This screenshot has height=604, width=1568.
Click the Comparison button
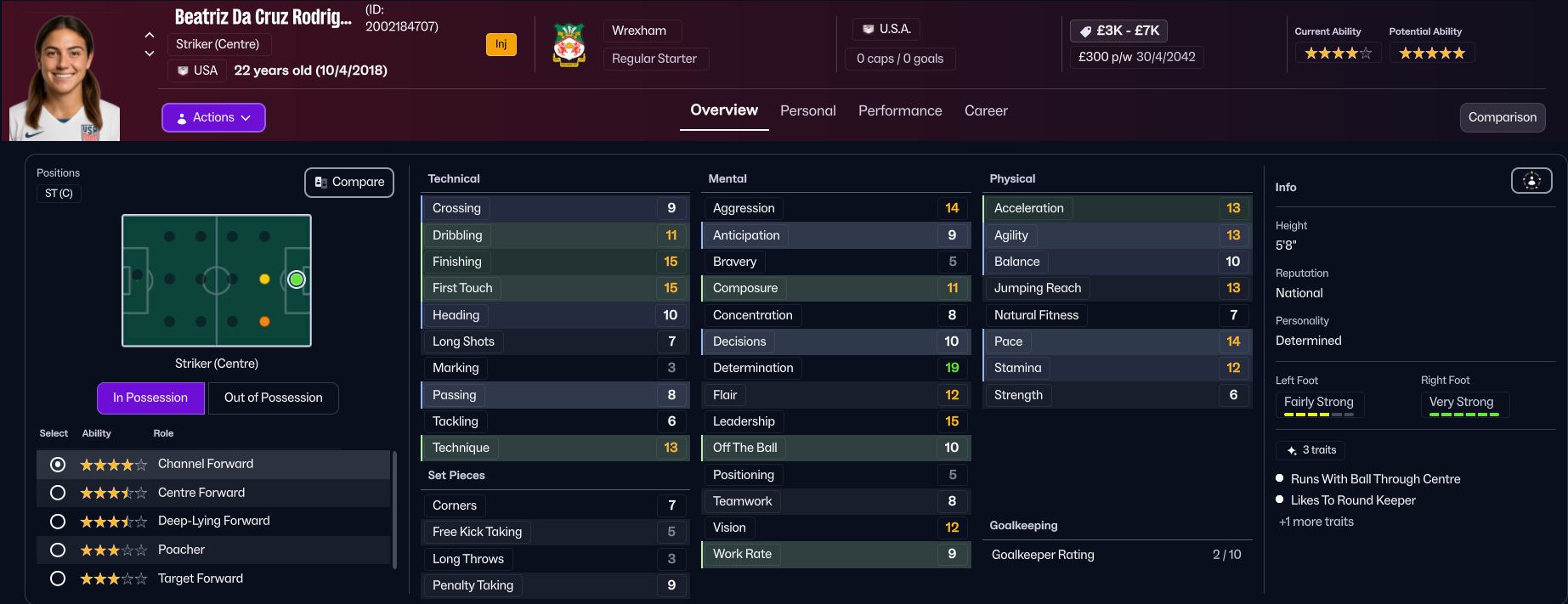coord(1502,117)
